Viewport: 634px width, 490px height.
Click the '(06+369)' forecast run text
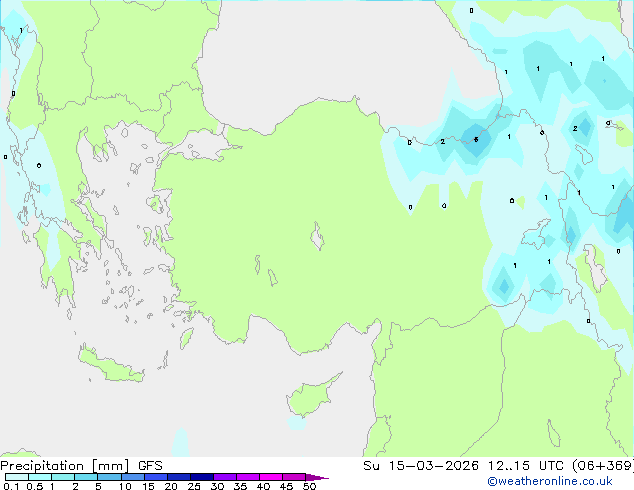point(602,466)
